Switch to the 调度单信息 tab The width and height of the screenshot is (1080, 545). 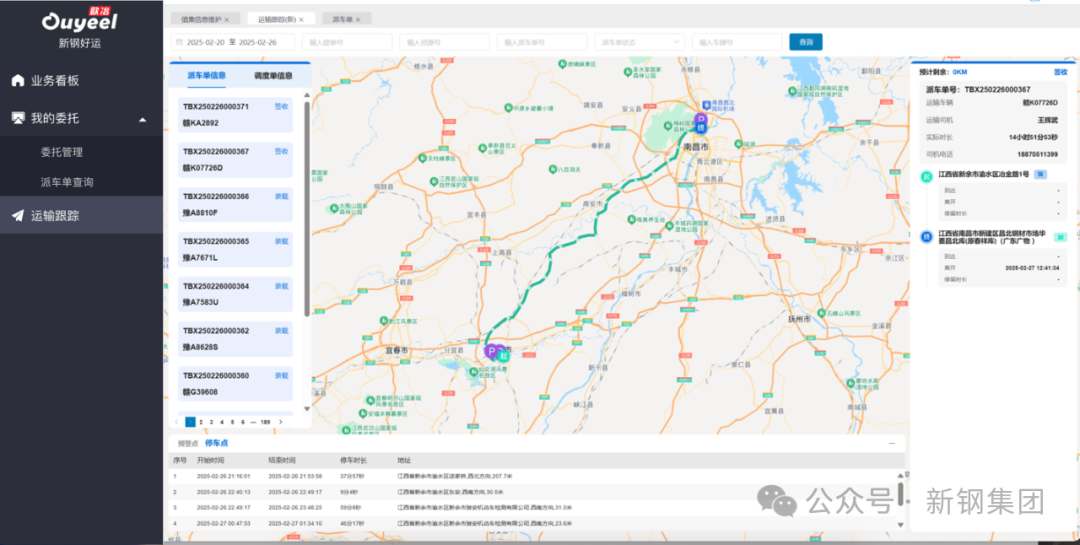click(273, 75)
